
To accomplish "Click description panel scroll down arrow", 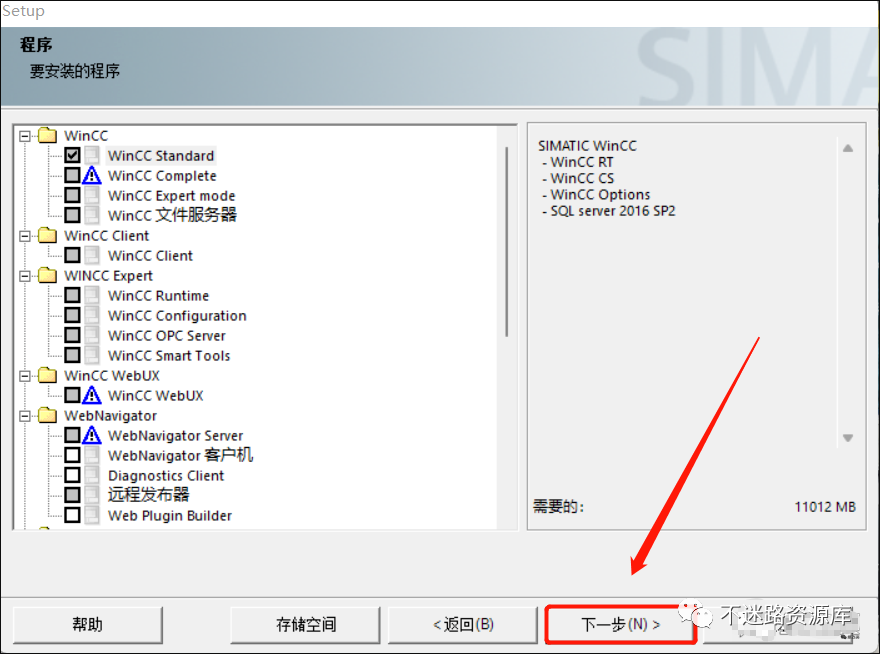I will coord(848,438).
